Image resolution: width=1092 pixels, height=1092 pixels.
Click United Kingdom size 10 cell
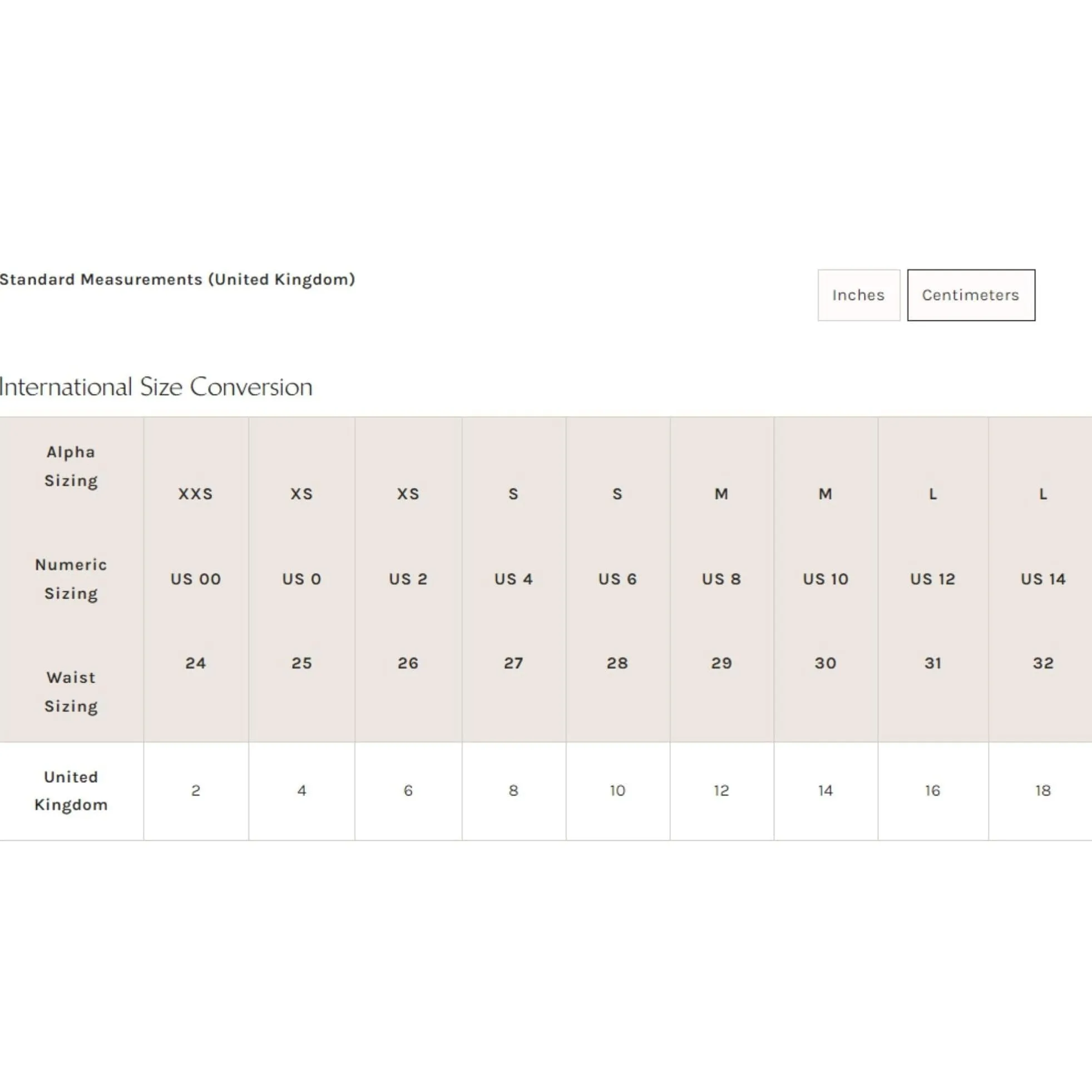click(618, 790)
